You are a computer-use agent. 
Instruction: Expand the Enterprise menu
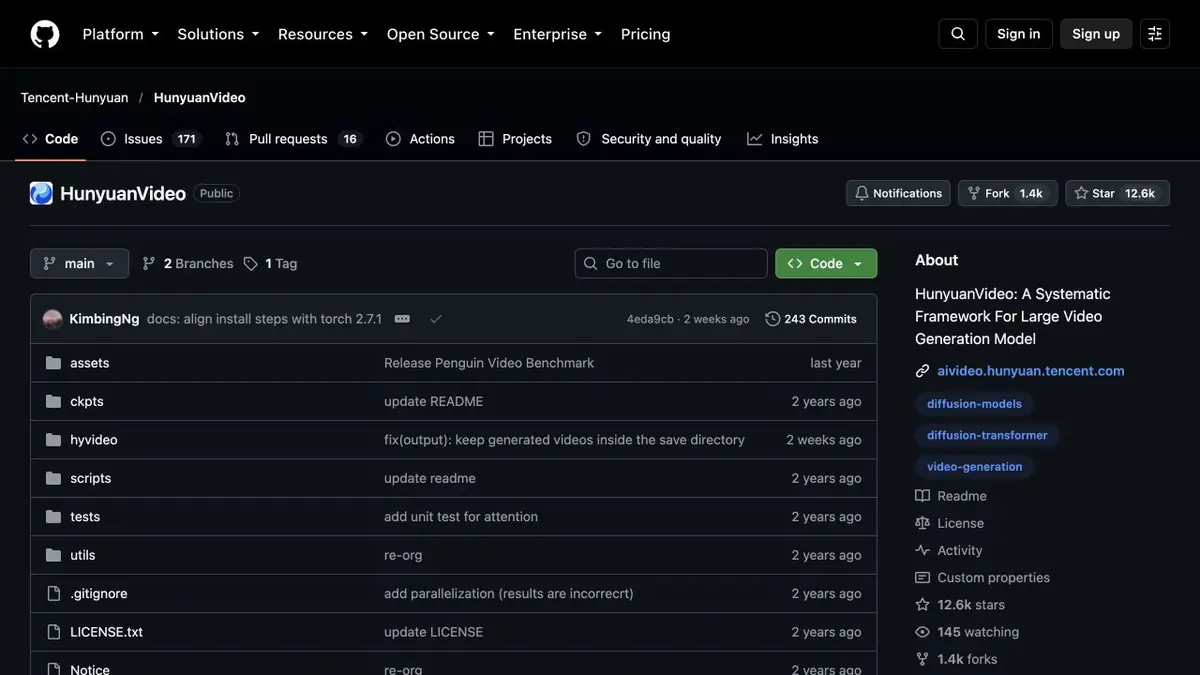[x=557, y=34]
